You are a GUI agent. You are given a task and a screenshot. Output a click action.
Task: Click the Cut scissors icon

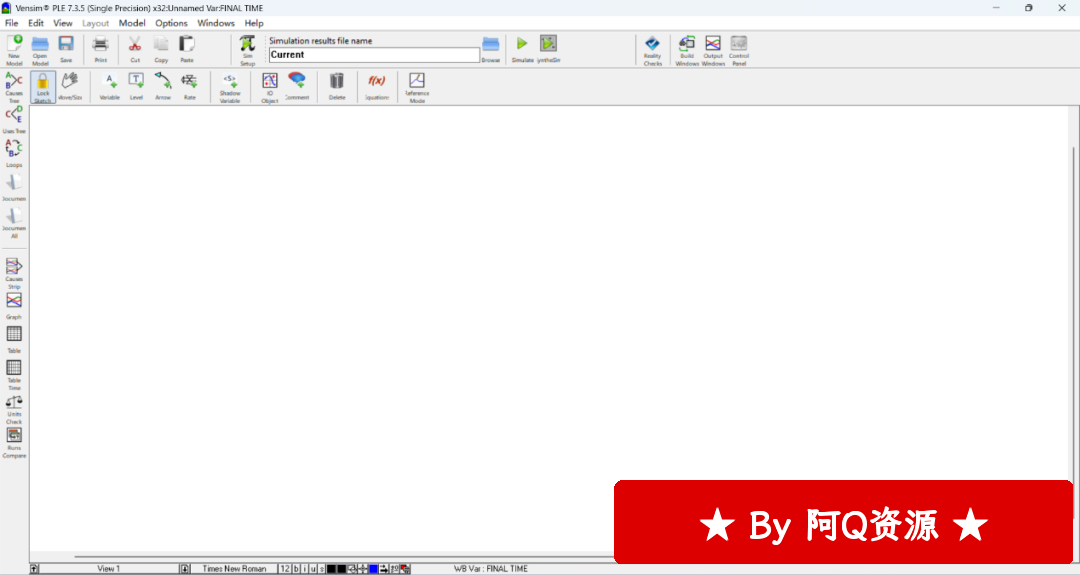135,50
